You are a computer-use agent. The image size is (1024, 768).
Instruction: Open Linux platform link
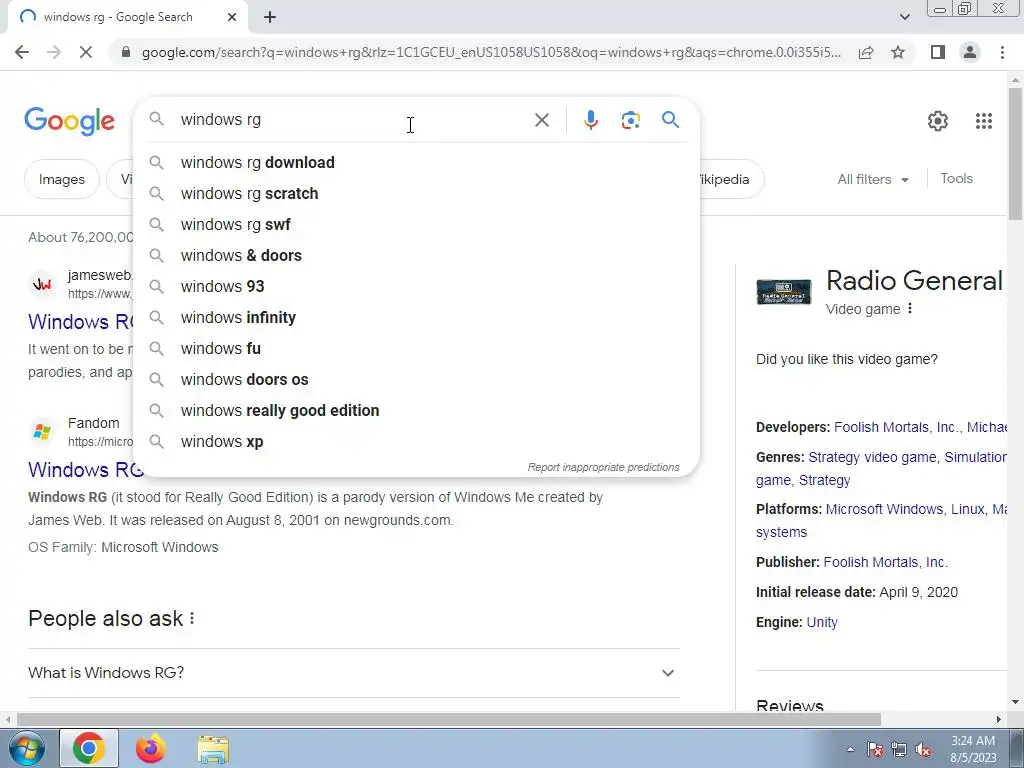(967, 509)
